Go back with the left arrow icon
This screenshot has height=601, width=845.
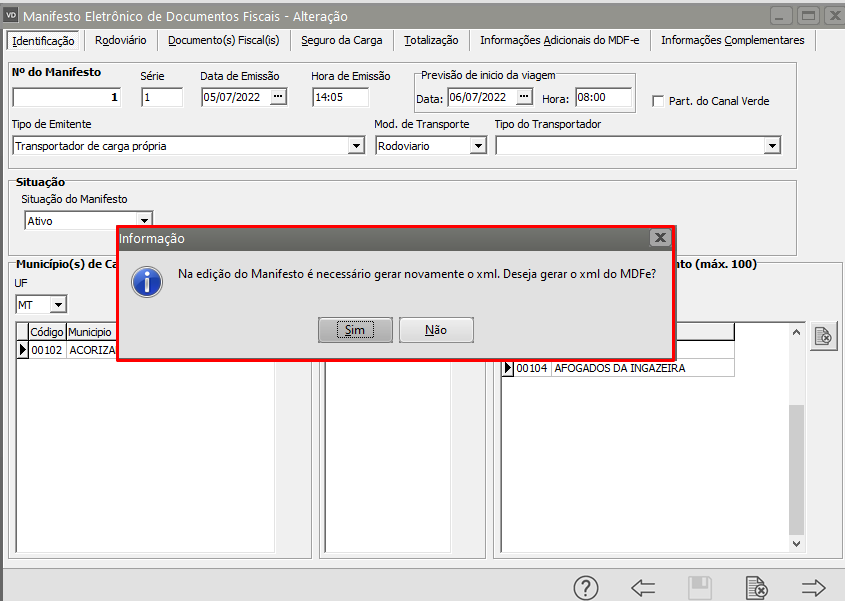click(643, 588)
